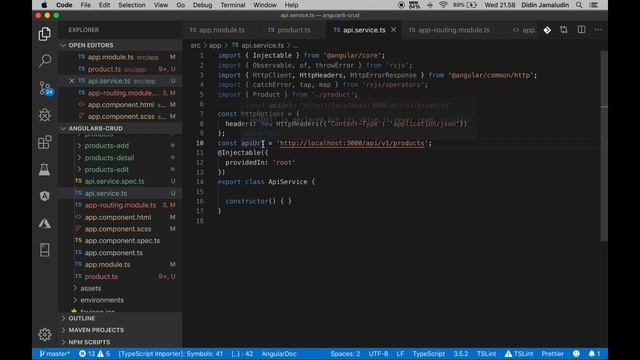This screenshot has height=360, width=640.
Task: Click the Prettier status bar item
Action: (553, 354)
